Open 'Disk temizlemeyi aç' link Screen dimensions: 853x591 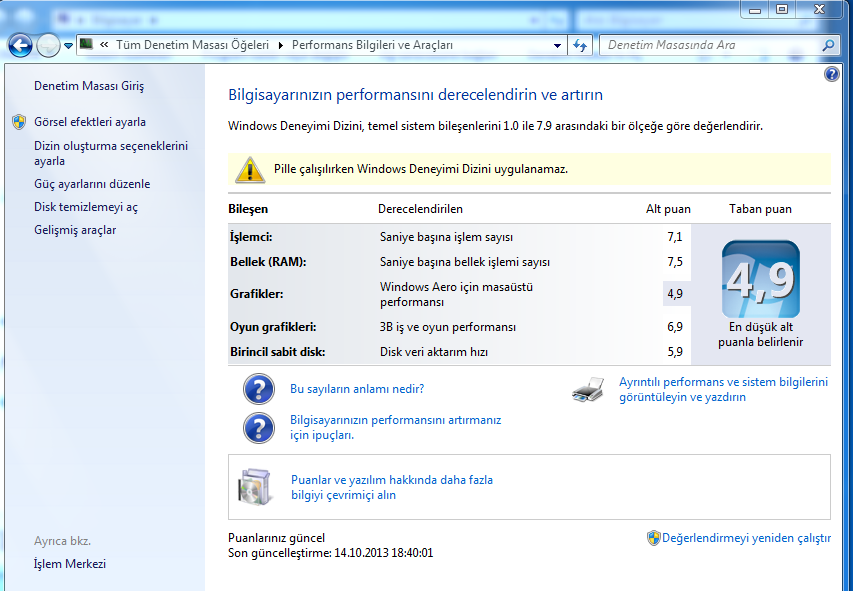[86, 207]
